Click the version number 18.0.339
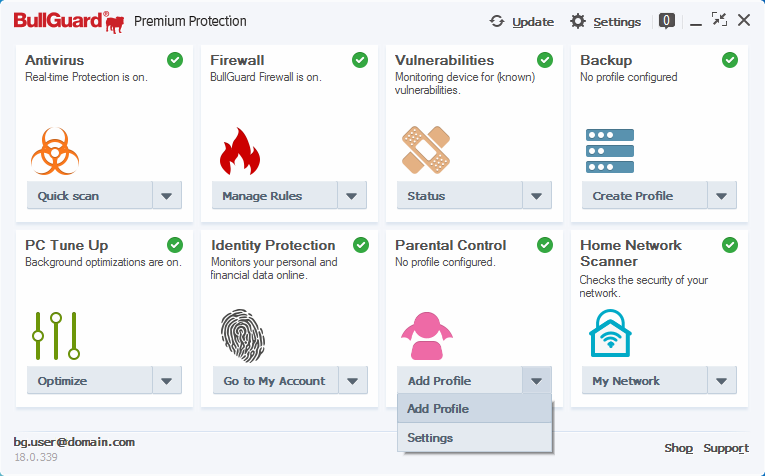 36,457
